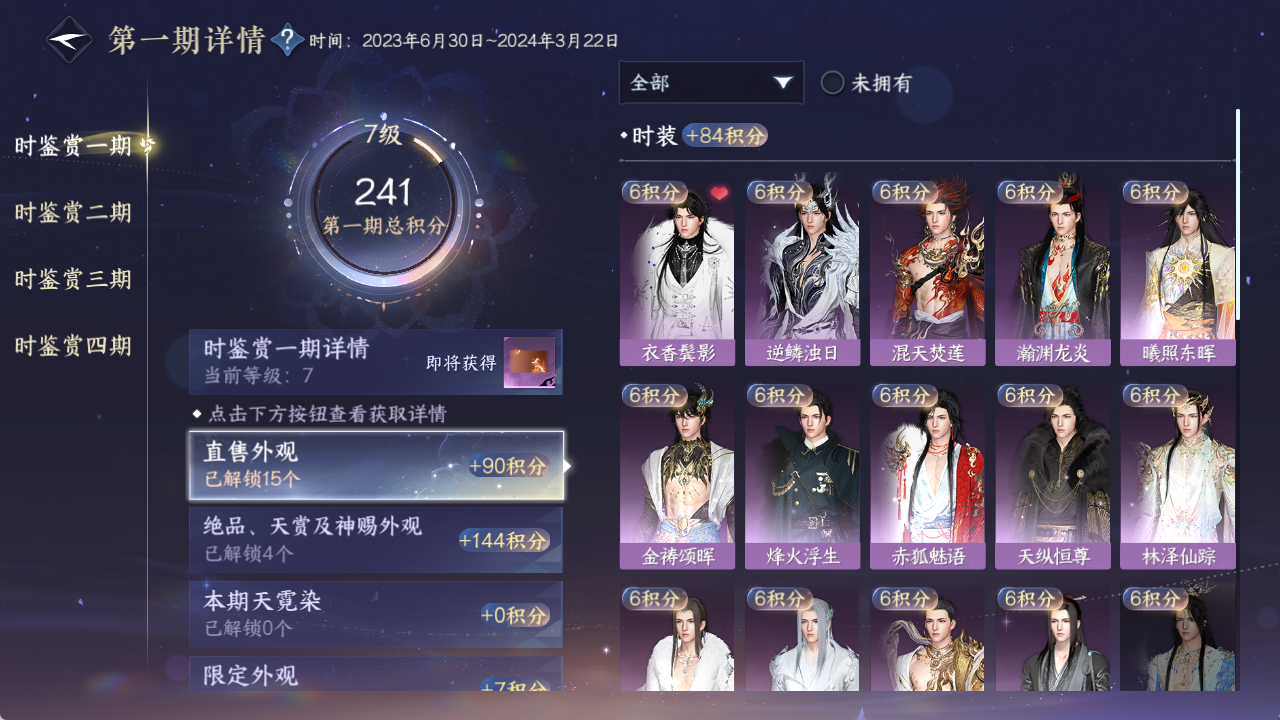Viewport: 1280px width, 720px height.
Task: Click the back arrow icon
Action: (70, 40)
